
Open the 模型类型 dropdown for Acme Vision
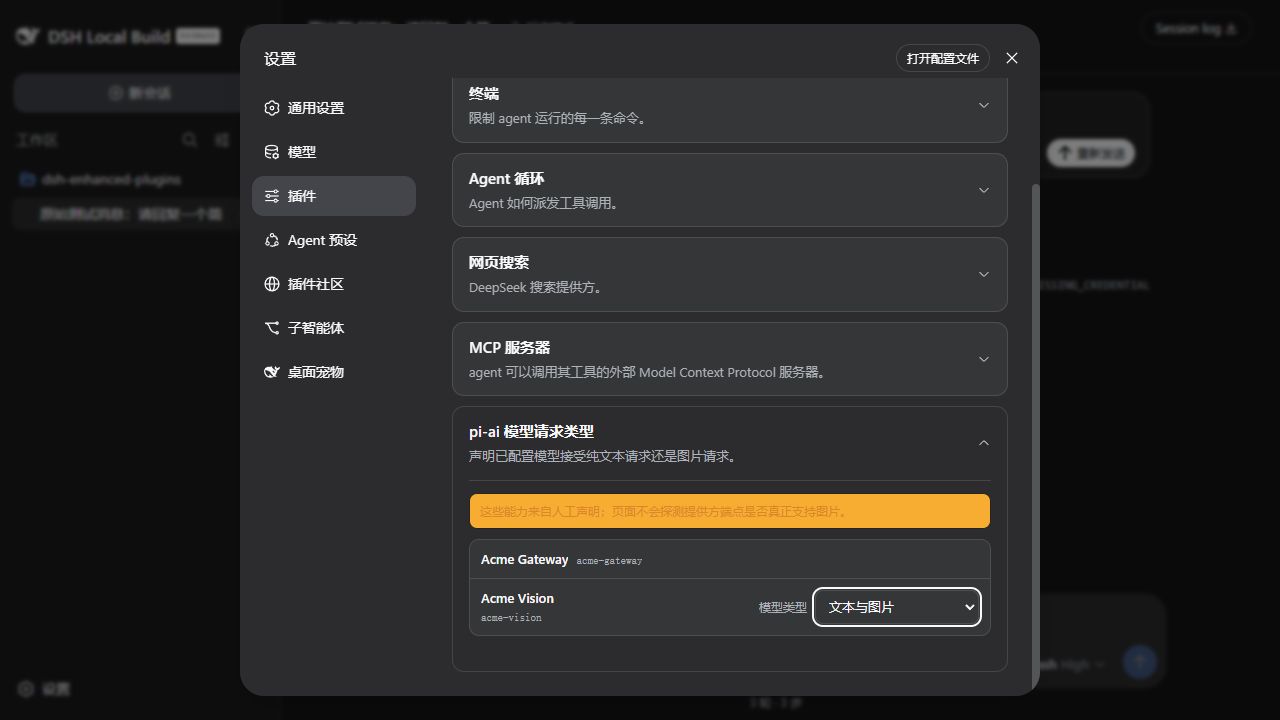coord(896,607)
